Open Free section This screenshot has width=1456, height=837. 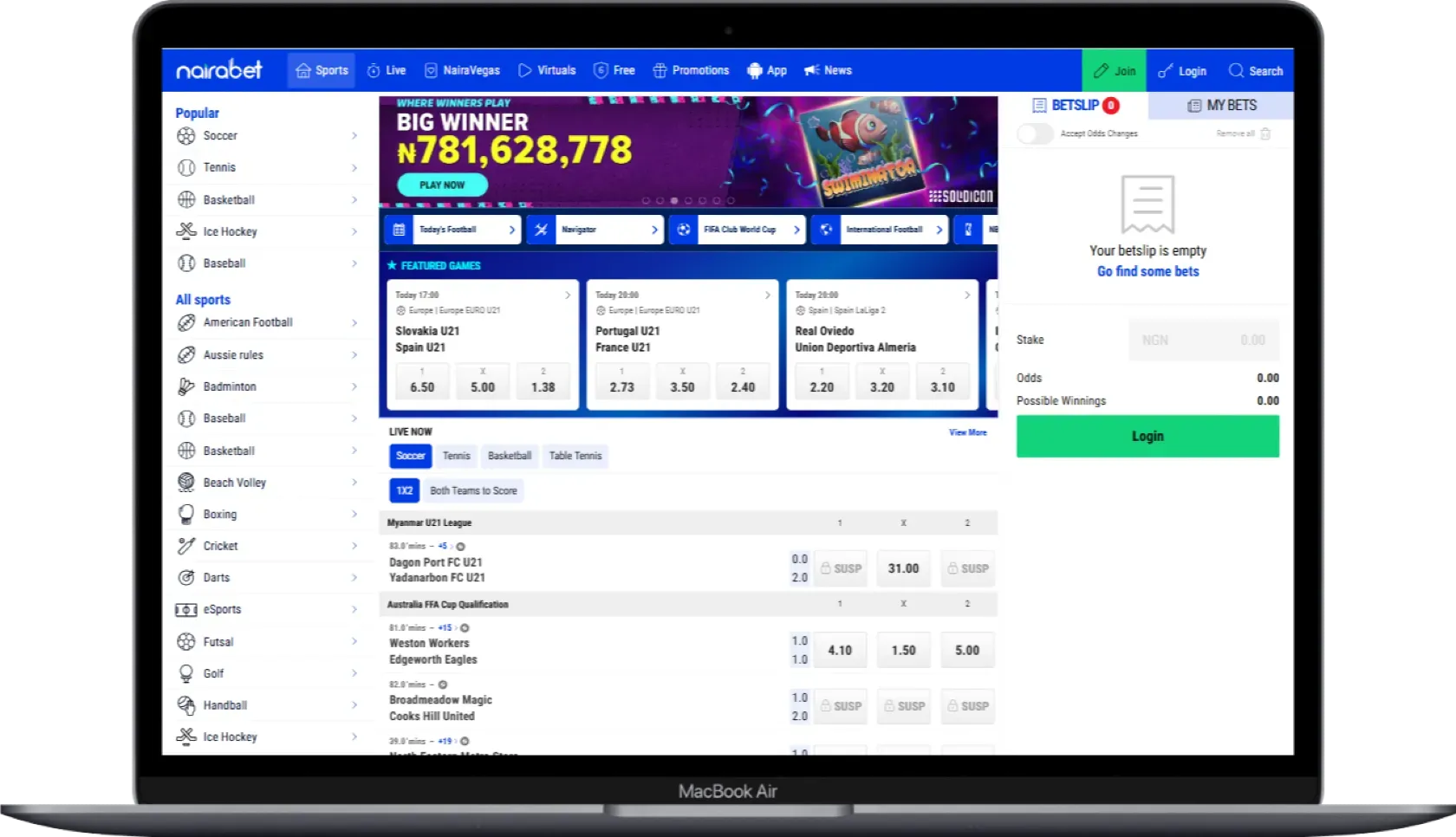coord(614,70)
